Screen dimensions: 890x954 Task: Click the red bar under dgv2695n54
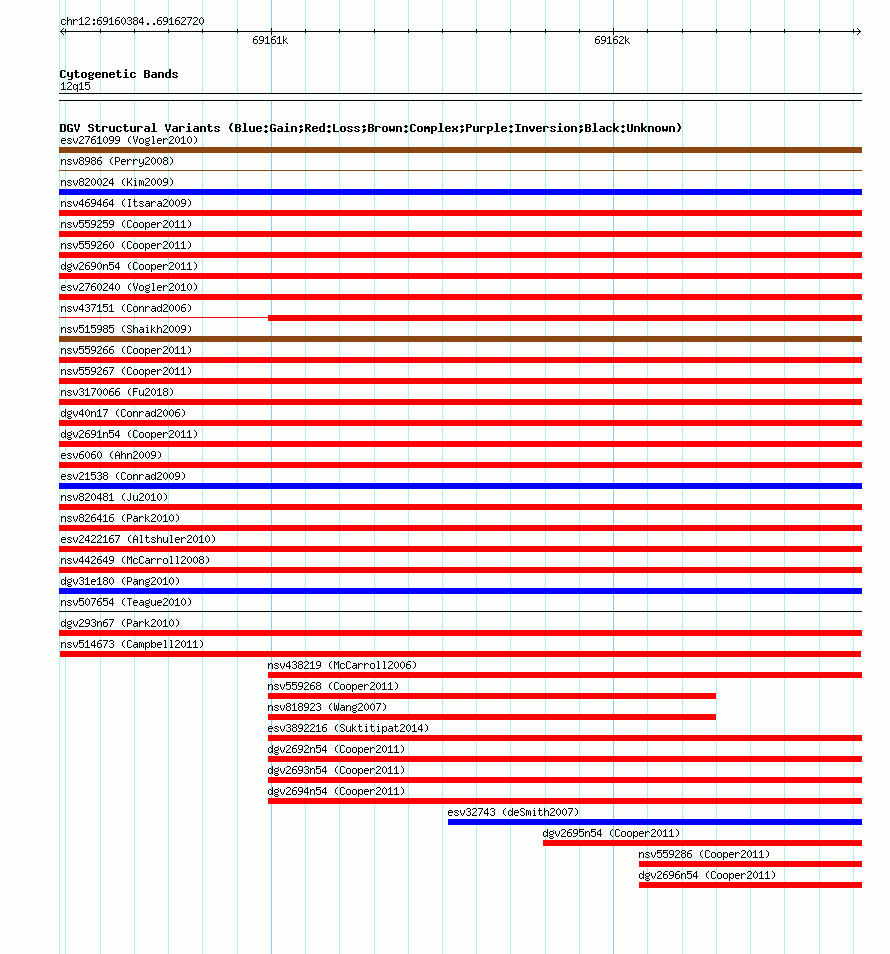coord(702,843)
